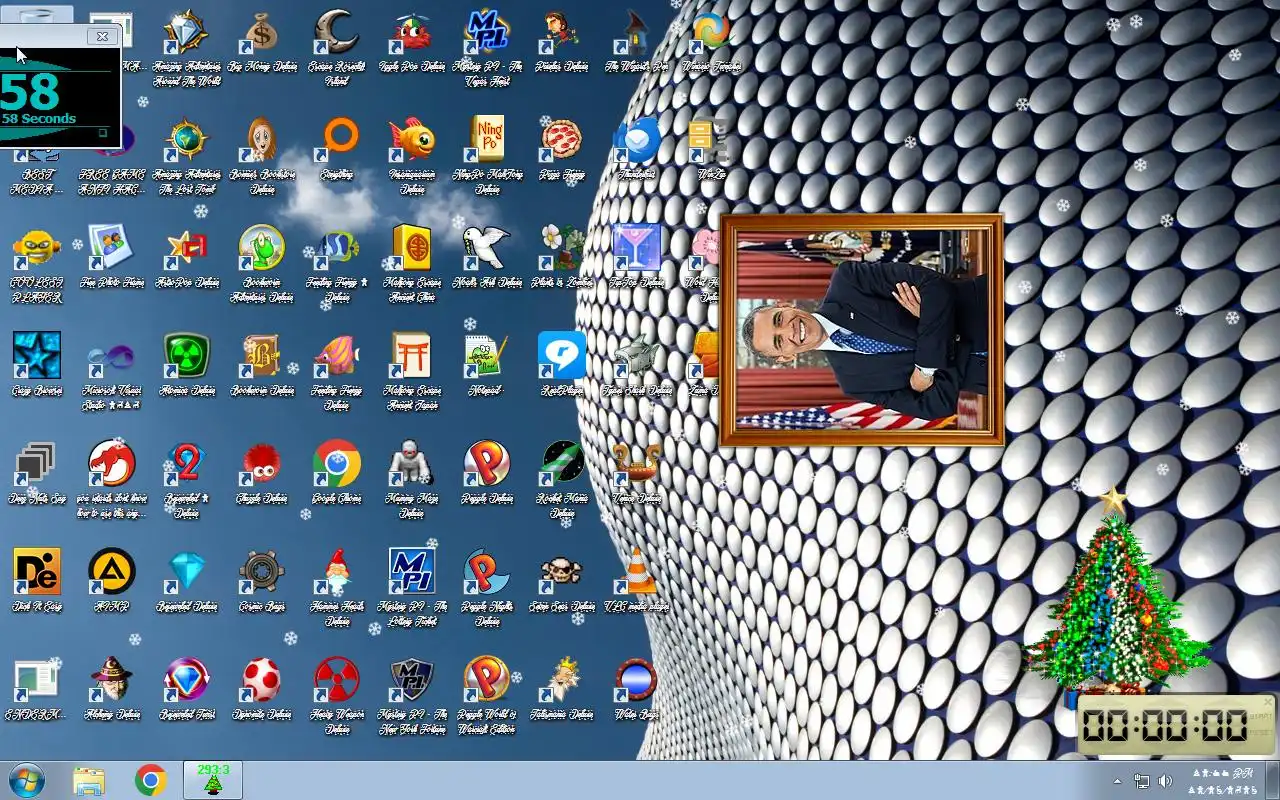This screenshot has width=1280, height=800.
Task: Open Bonnie's Bookstore Deluxe girl icon
Action: click(262, 140)
